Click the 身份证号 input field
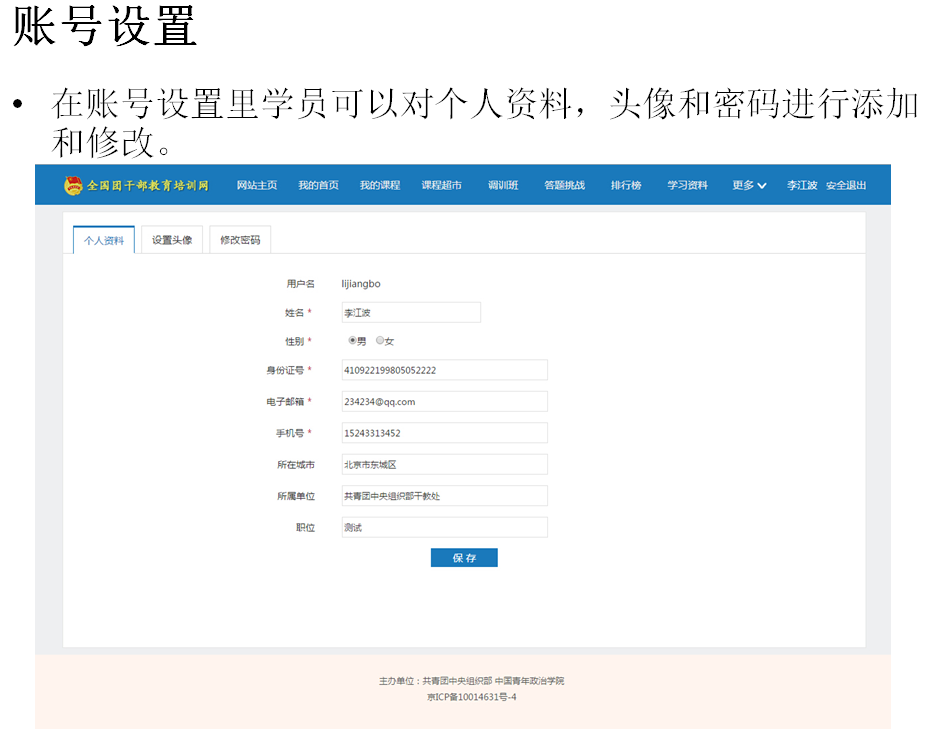Image resolution: width=925 pixels, height=729 pixels. [x=444, y=370]
